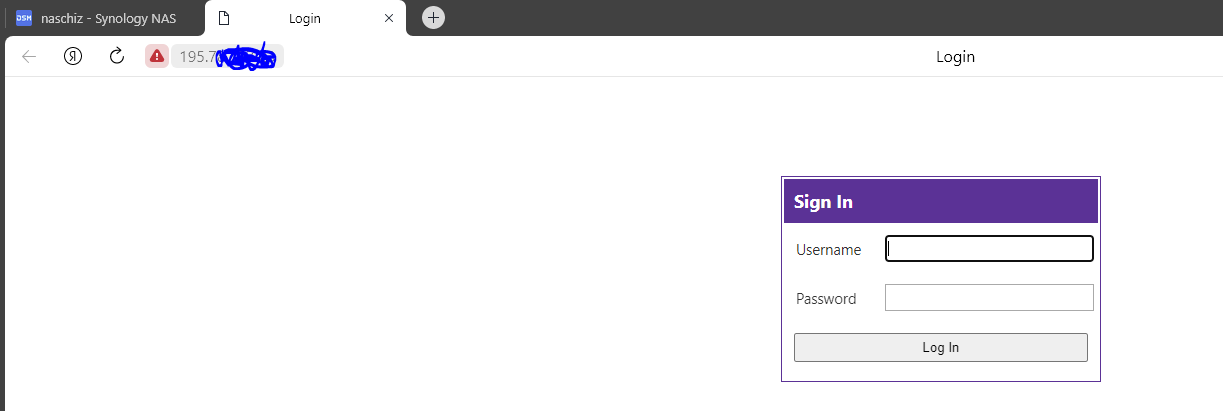This screenshot has width=1223, height=411.
Task: Click the empty tab strip area right of plus
Action: (x=830, y=17)
